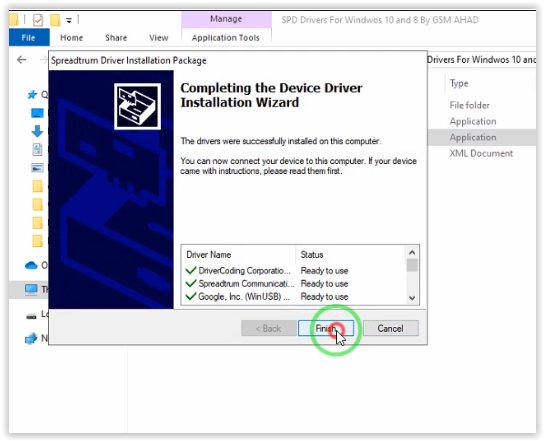Click the last yellow folder in the sidebar
544x441 pixels.
37,241
